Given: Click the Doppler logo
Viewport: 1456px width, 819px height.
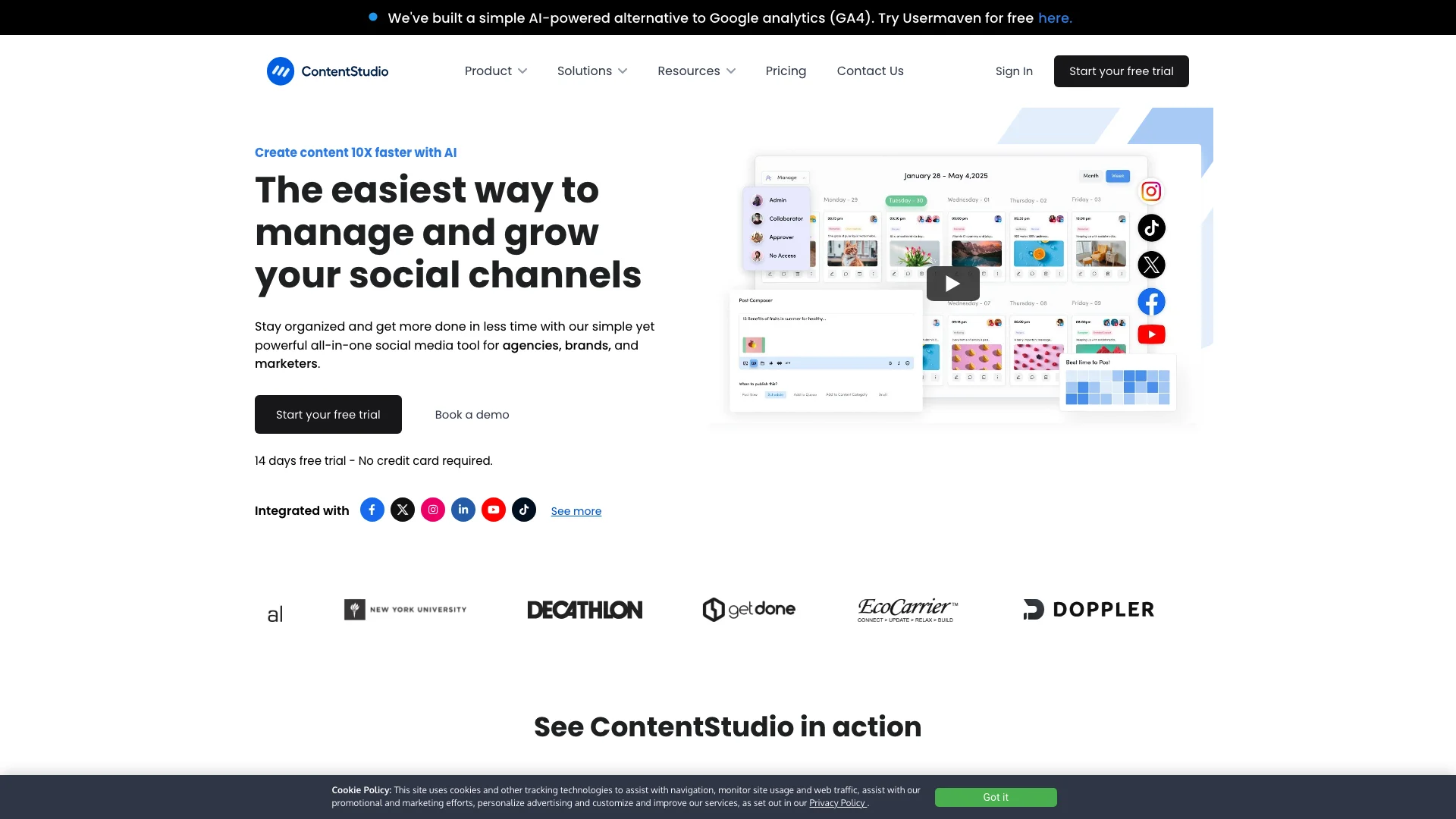Looking at the screenshot, I should (x=1089, y=610).
